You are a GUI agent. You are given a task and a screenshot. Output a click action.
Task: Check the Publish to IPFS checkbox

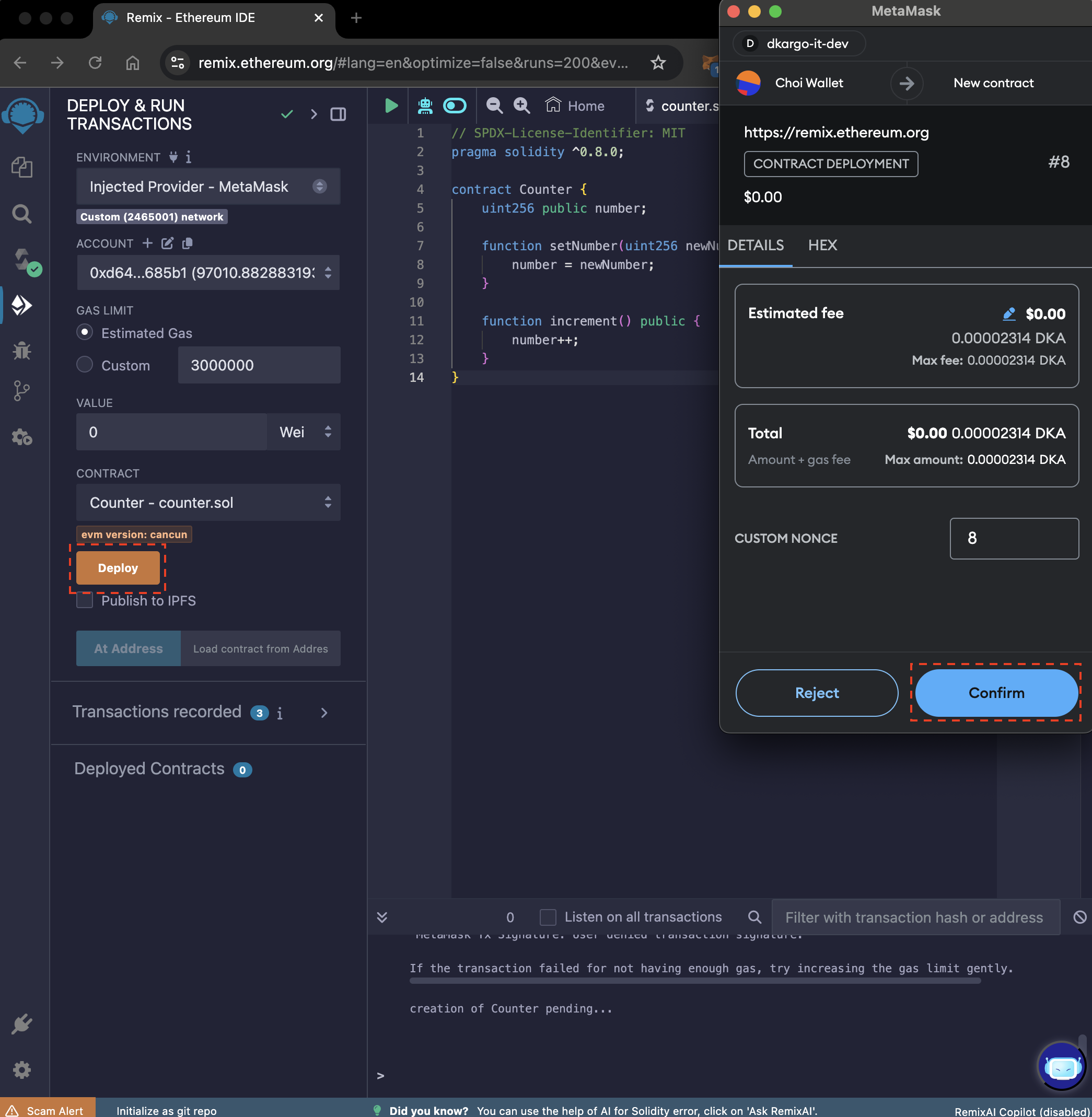(85, 600)
